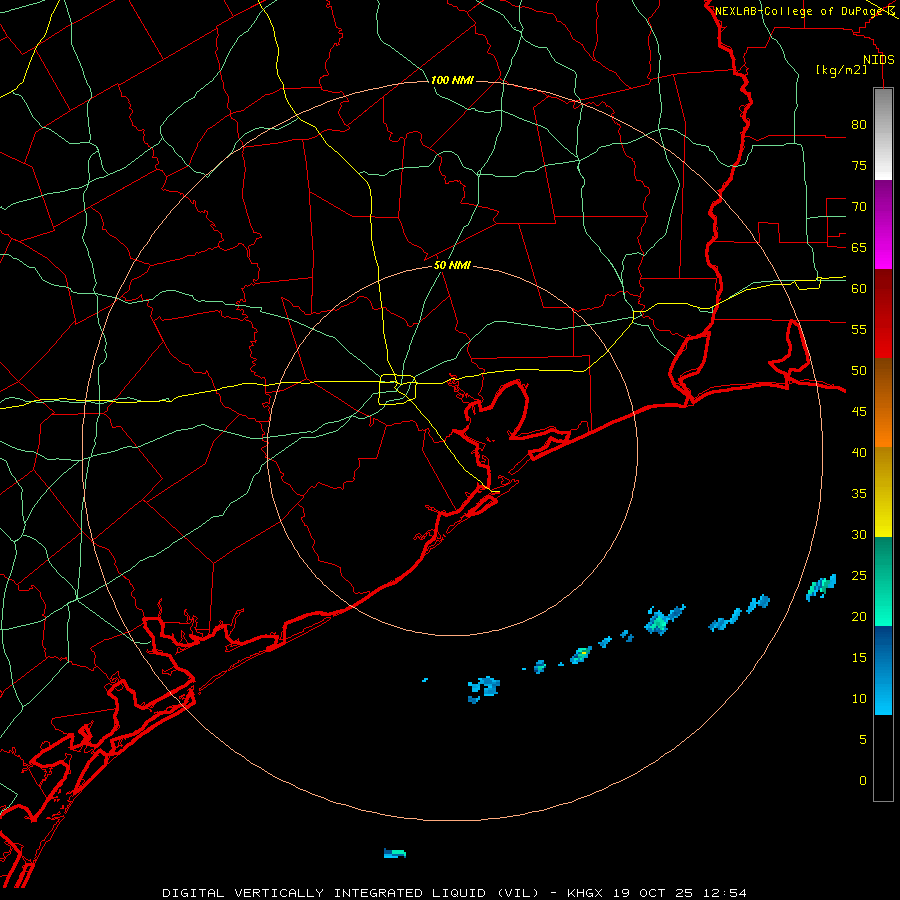900x900 pixels.
Task: Pick the 45 scale label
Action: coord(859,412)
